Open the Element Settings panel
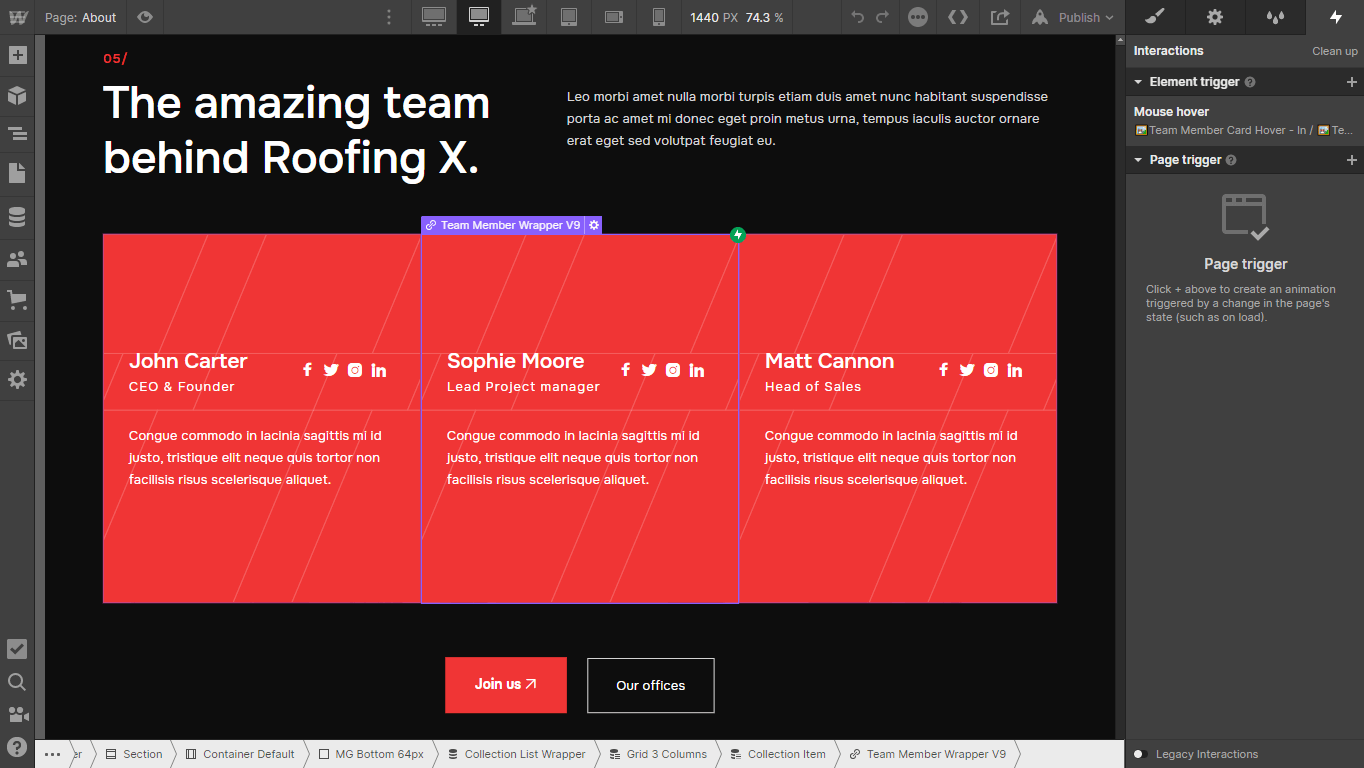This screenshot has width=1364, height=768. (1214, 17)
